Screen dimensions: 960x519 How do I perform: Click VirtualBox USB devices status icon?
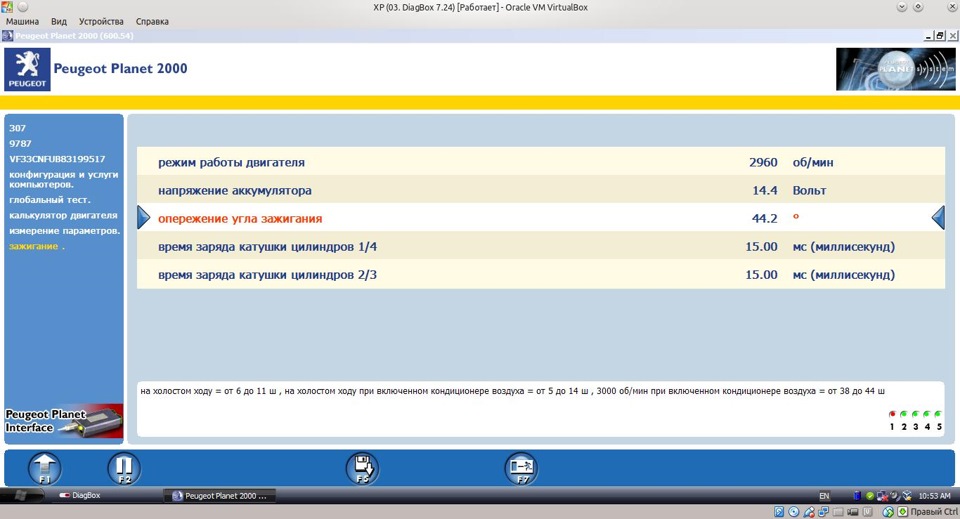(809, 512)
